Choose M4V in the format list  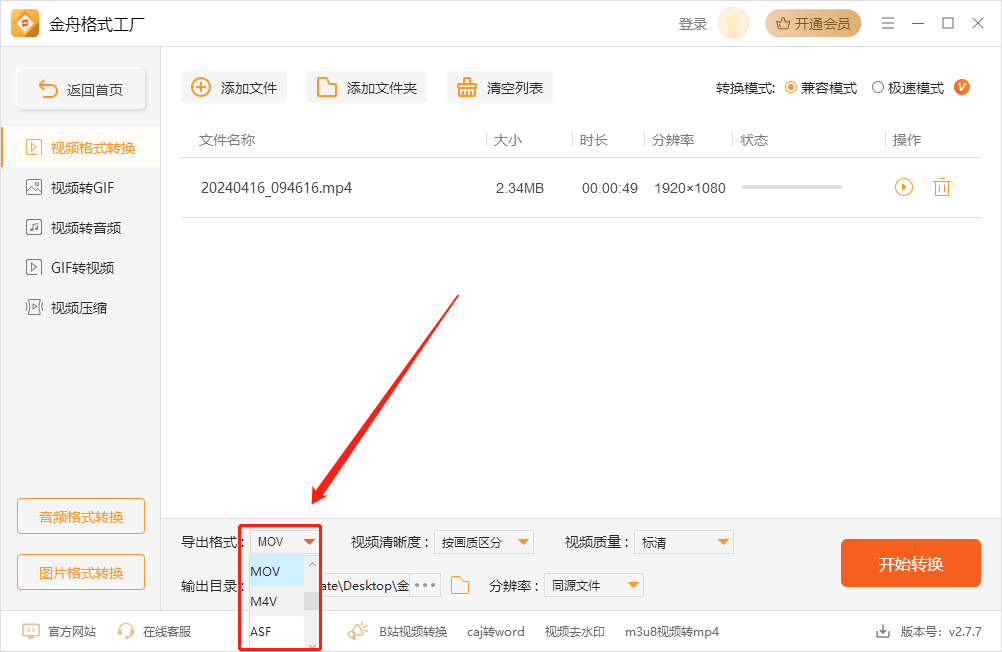[277, 602]
